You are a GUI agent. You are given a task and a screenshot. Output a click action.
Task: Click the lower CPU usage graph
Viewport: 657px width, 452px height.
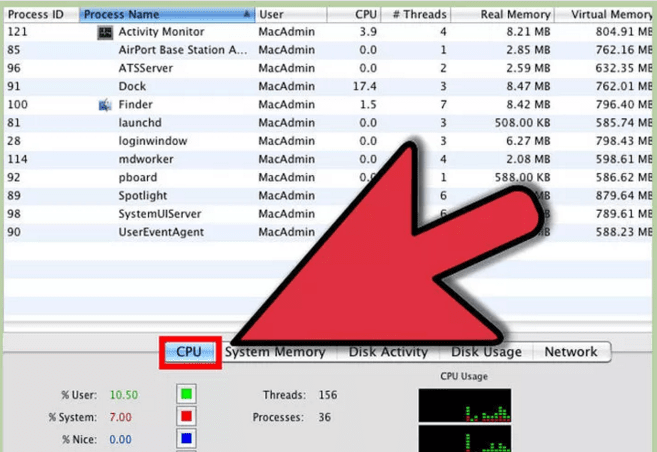(465, 439)
